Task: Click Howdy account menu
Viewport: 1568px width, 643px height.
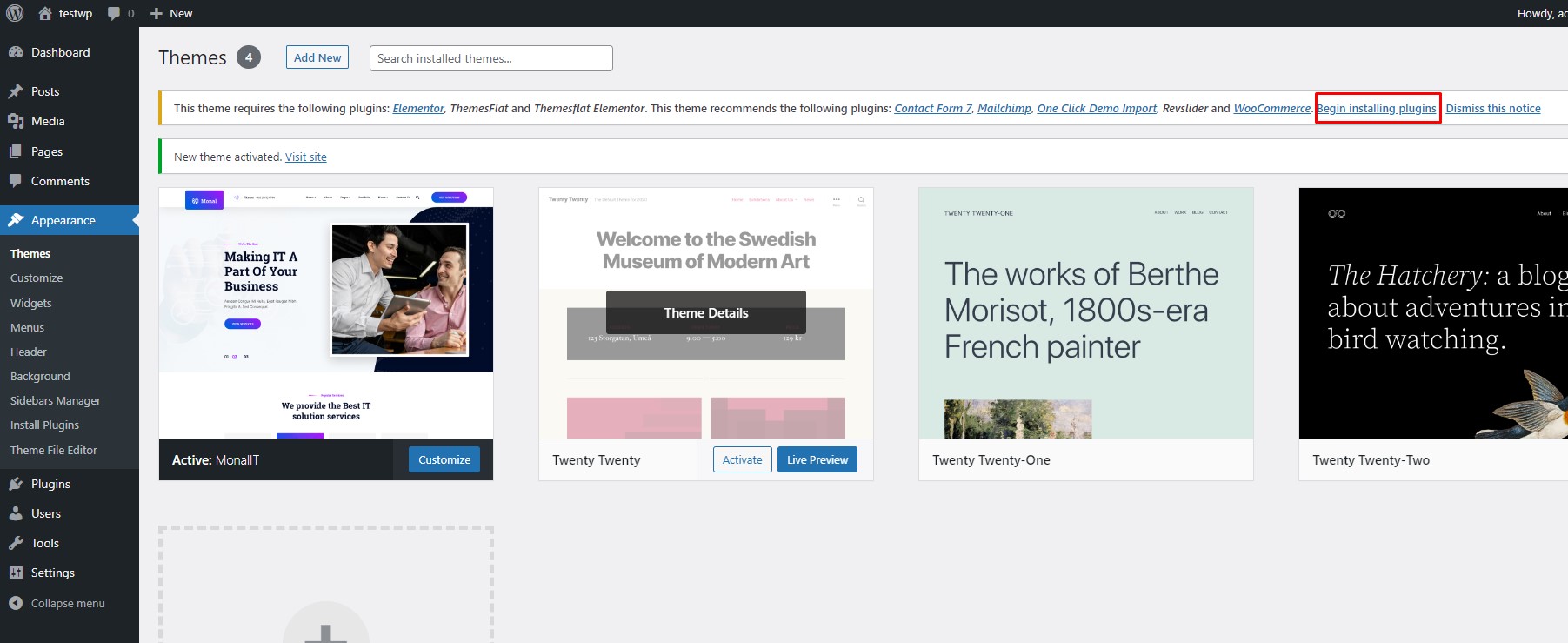Action: [x=1542, y=13]
